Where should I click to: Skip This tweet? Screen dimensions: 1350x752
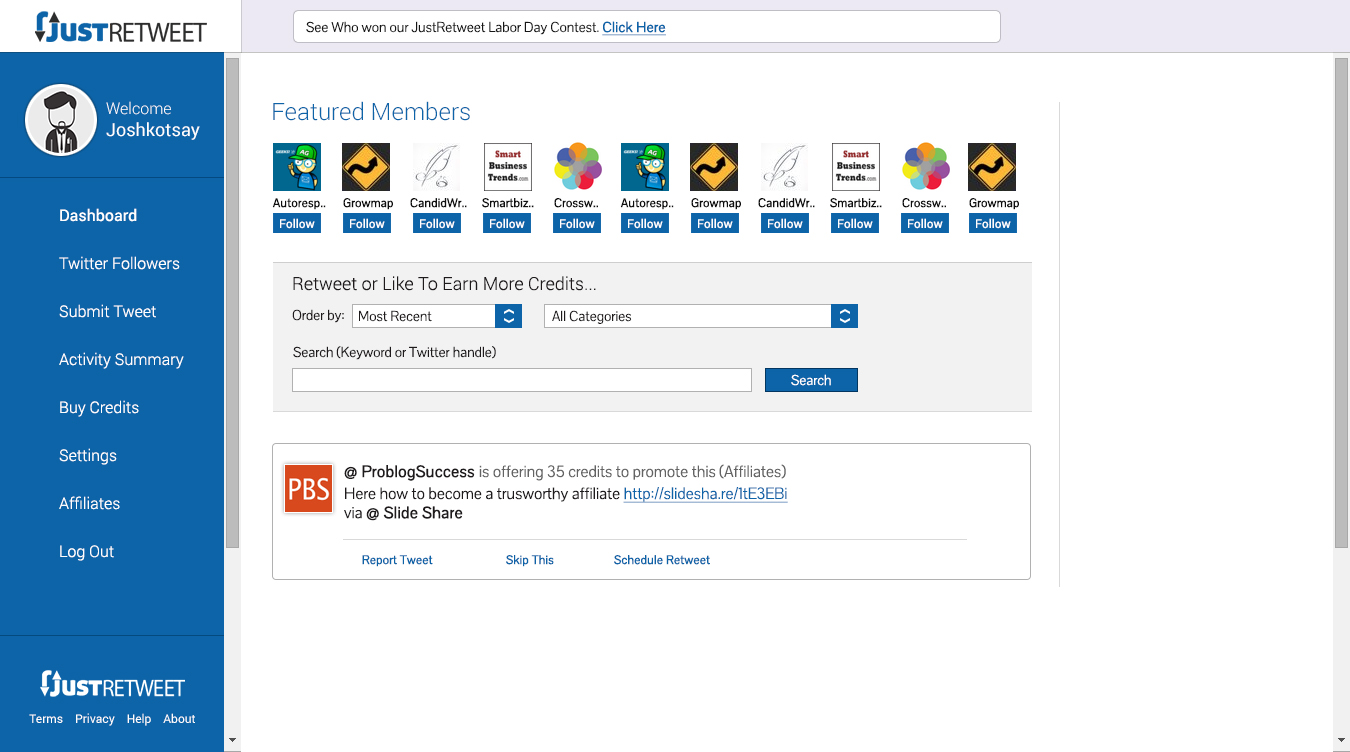click(x=529, y=560)
